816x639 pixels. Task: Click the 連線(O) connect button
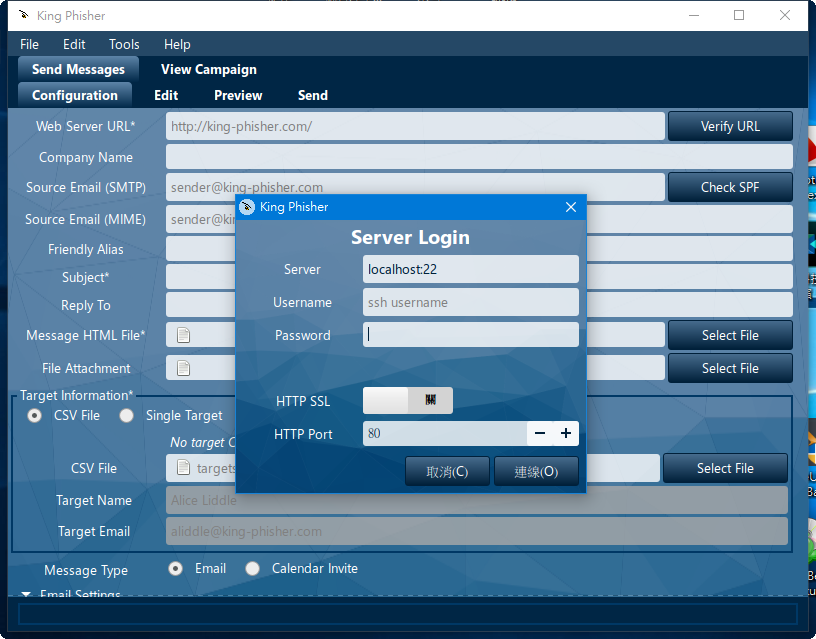click(x=536, y=471)
